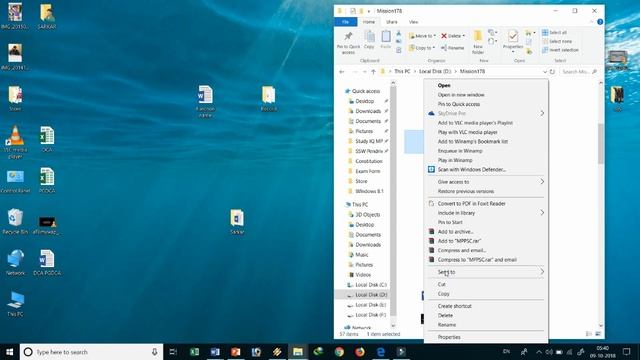
Task: Select the SARKAR folder on desktop
Action: (47, 16)
